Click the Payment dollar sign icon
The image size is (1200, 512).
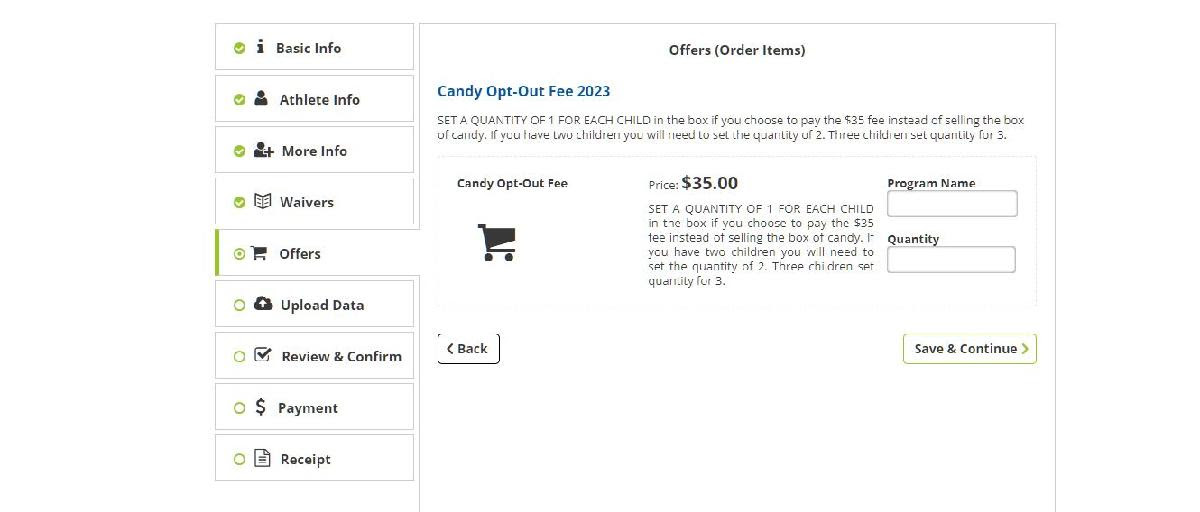261,407
